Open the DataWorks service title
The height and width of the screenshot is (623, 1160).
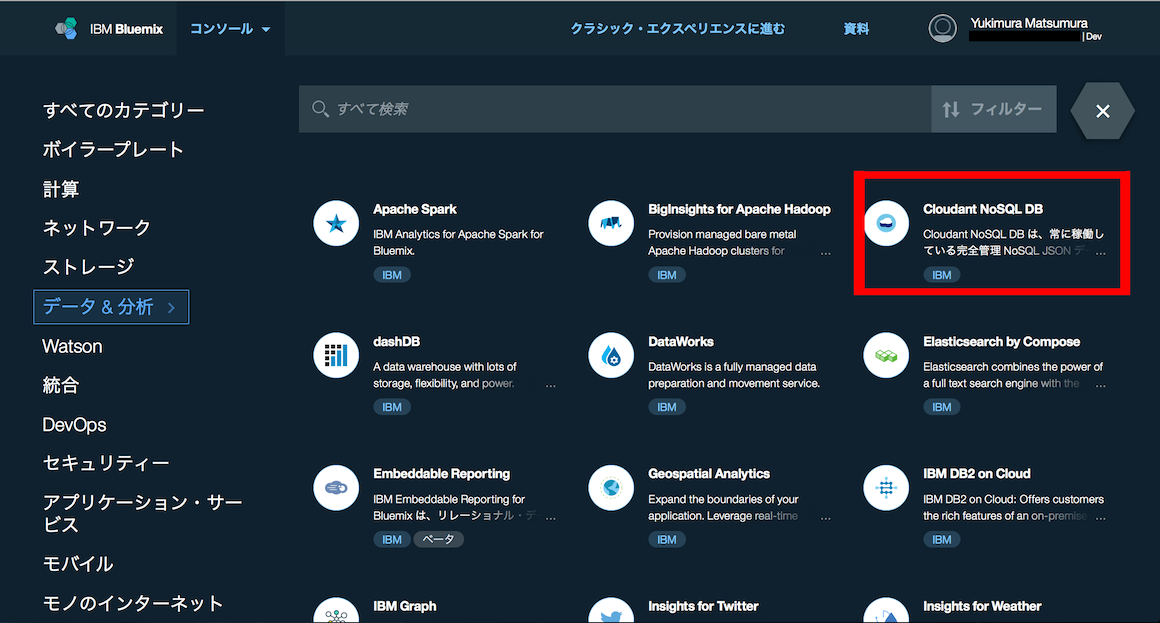tap(681, 342)
